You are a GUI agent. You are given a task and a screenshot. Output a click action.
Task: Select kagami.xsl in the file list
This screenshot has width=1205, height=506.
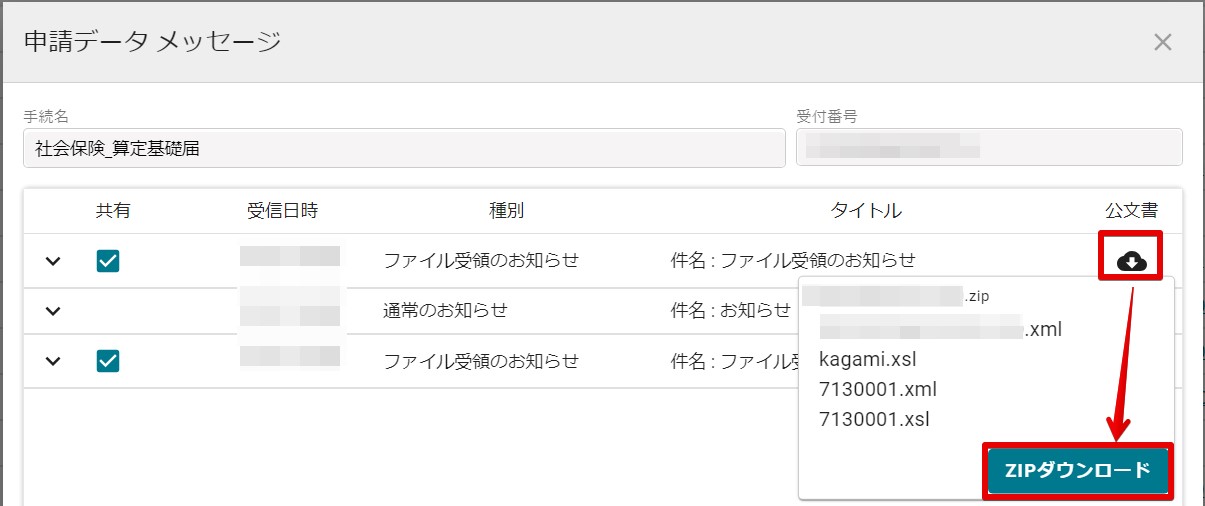click(867, 358)
